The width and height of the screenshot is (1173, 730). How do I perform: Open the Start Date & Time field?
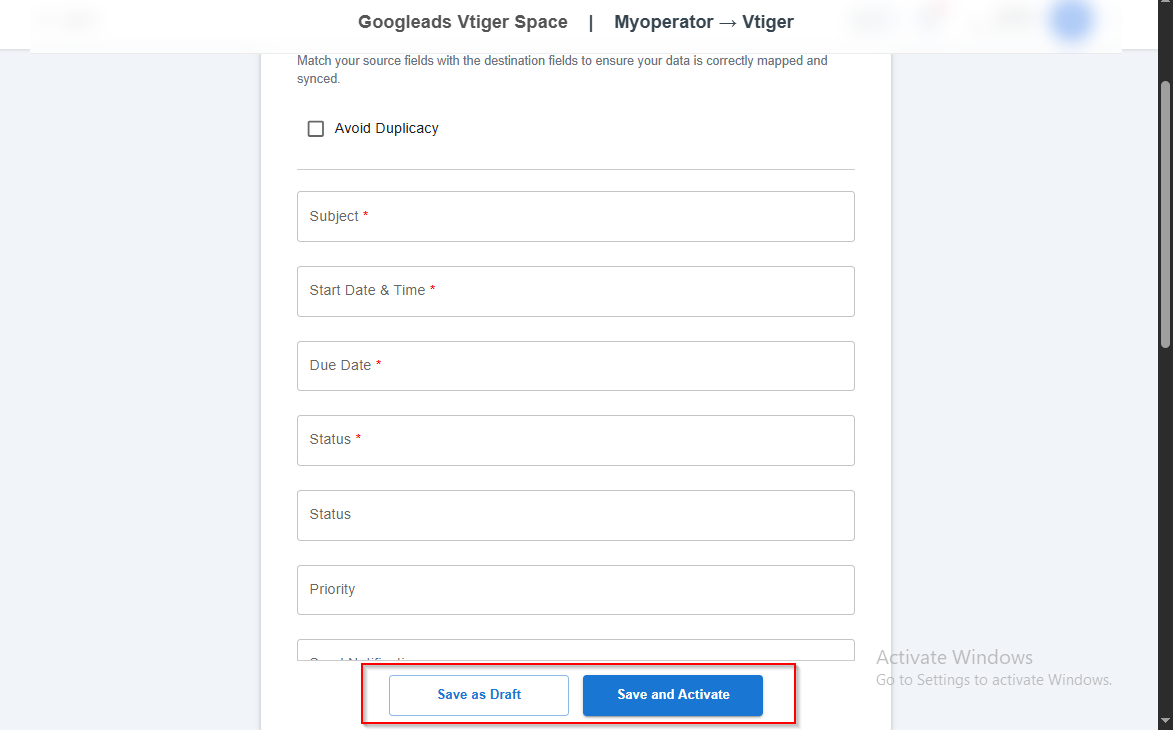coord(575,291)
